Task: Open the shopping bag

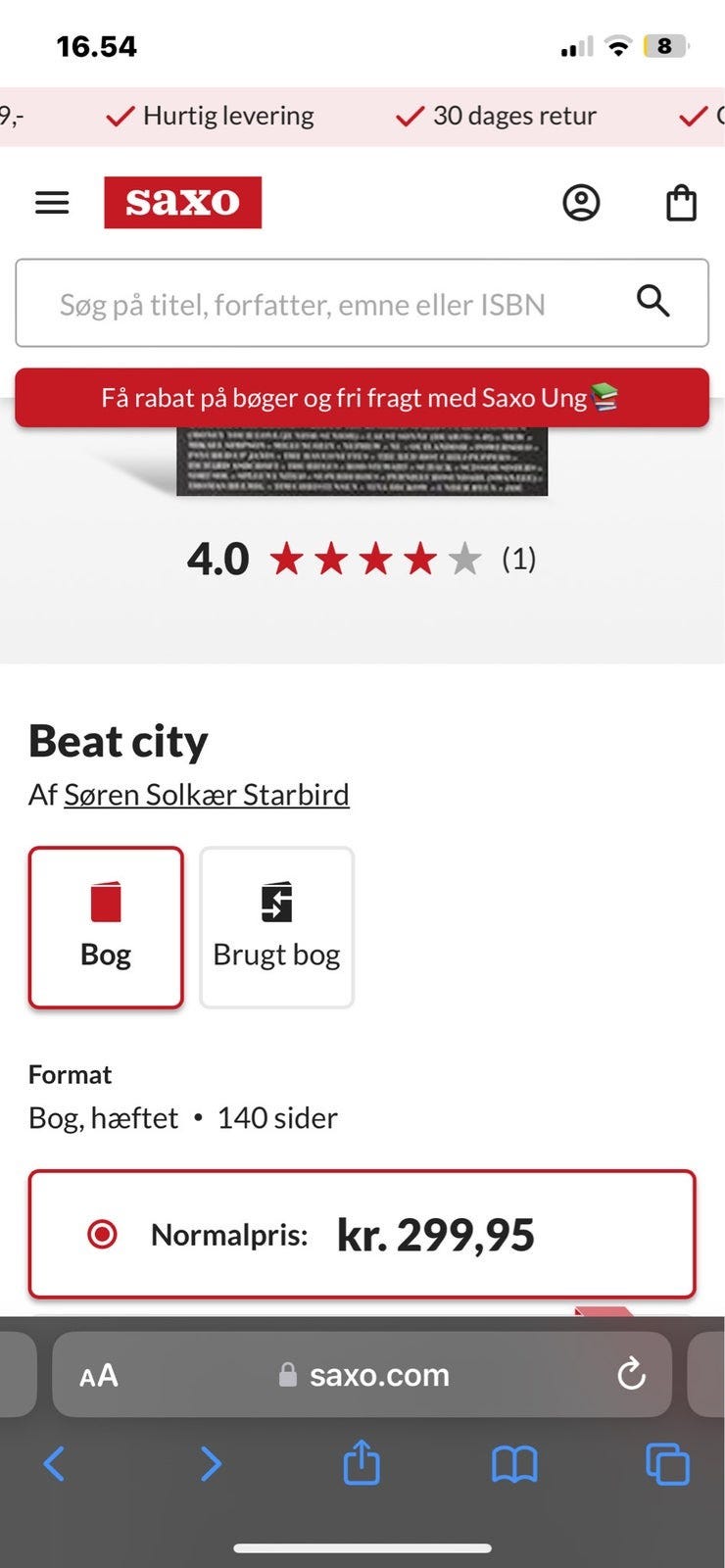Action: 681,203
